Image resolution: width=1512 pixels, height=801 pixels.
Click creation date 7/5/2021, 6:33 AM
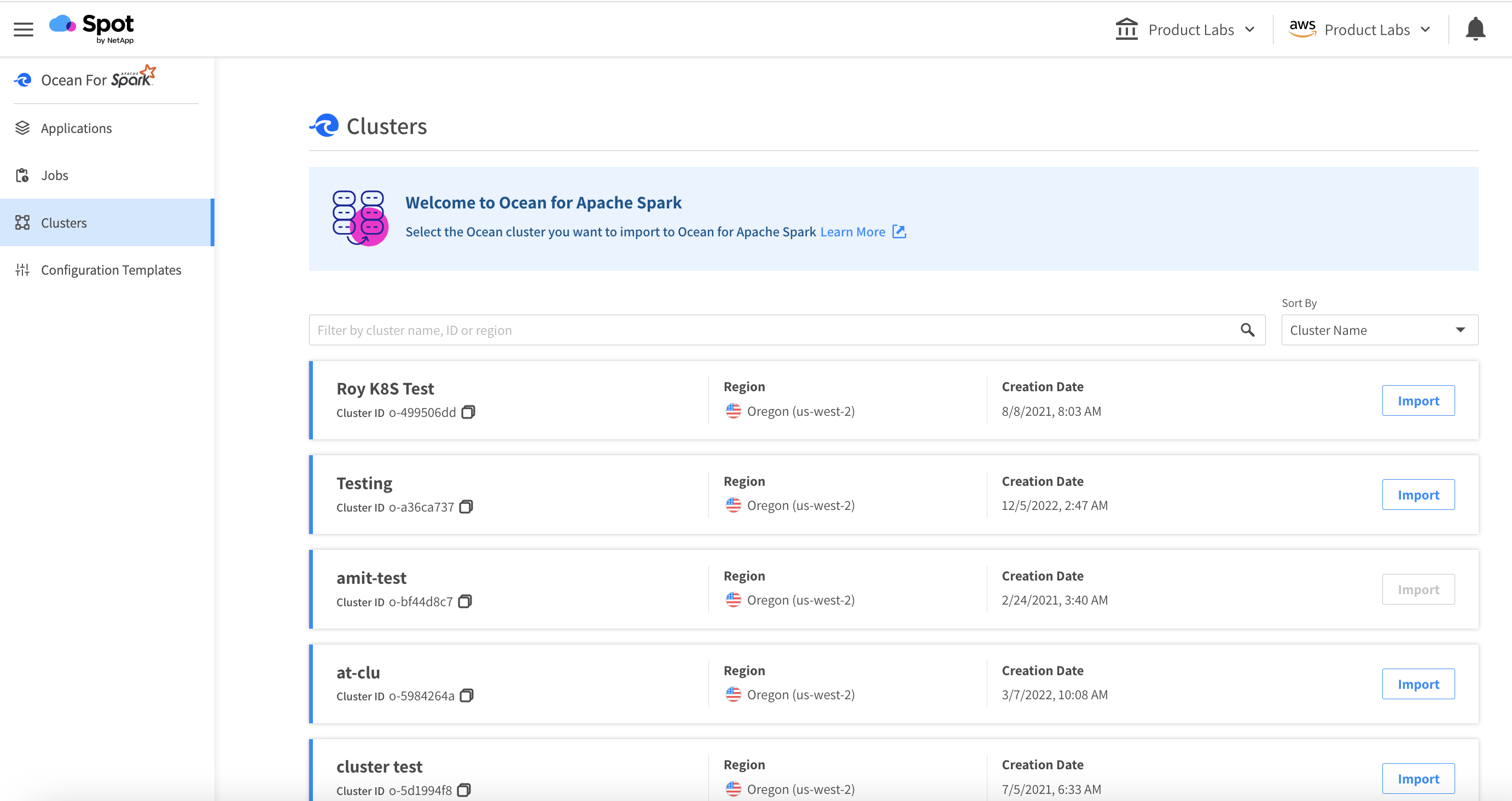point(1051,788)
